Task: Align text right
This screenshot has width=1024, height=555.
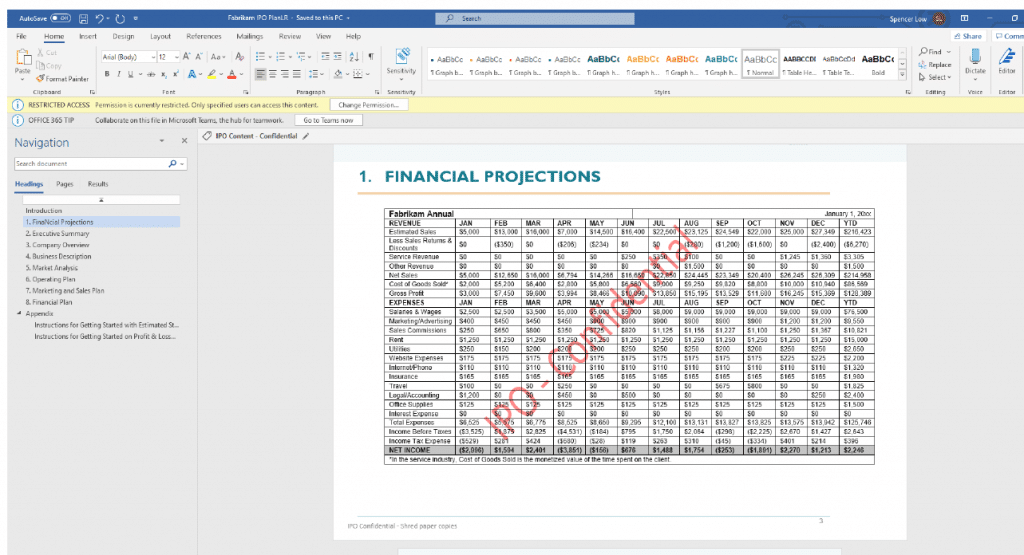Action: tap(285, 74)
